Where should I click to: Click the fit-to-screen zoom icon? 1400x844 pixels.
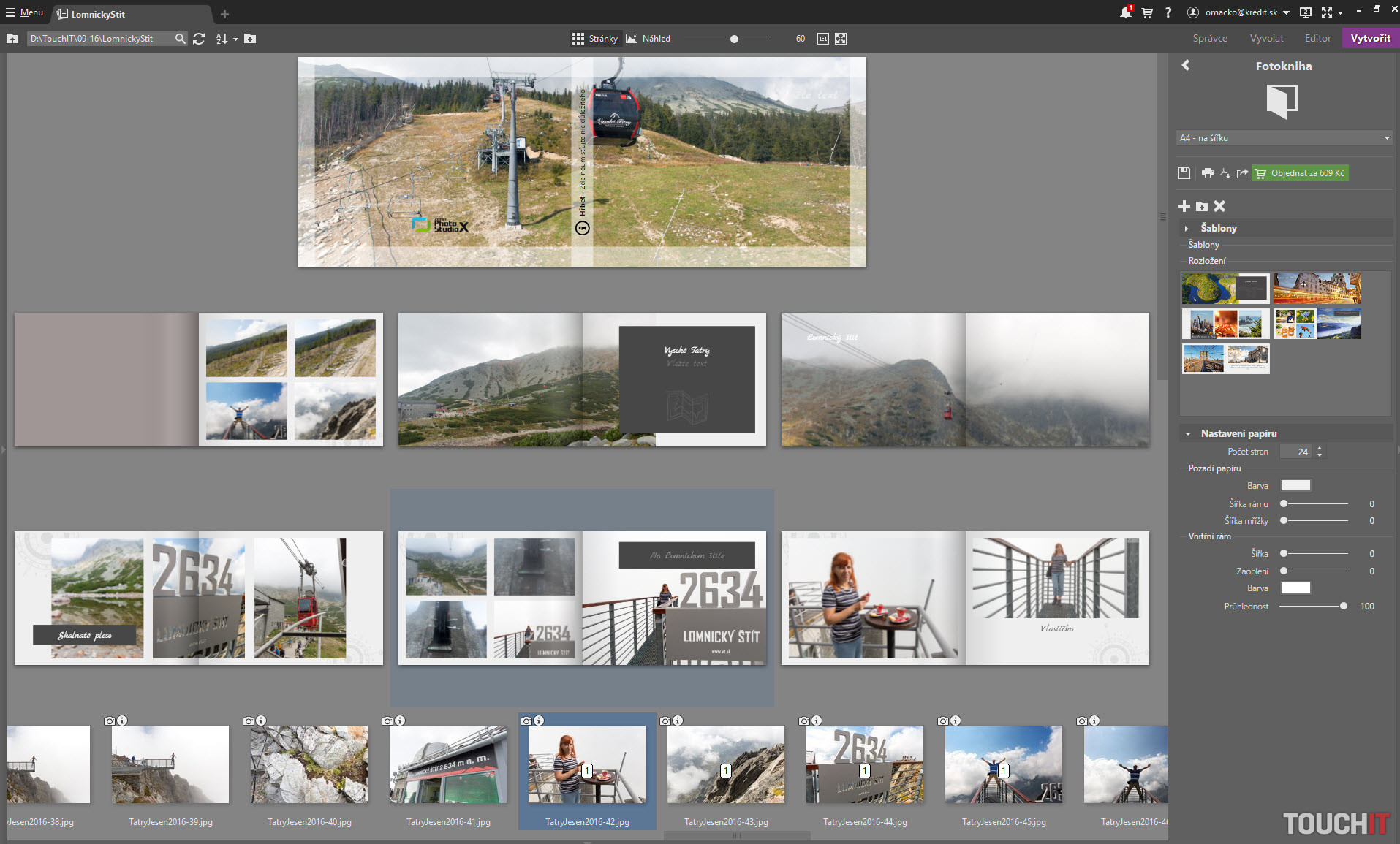point(841,39)
